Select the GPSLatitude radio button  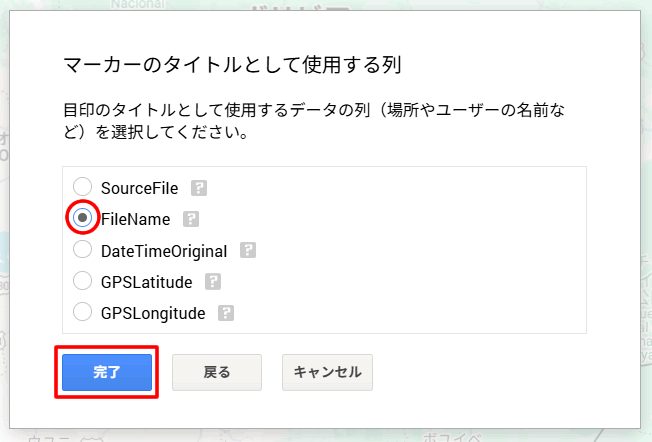[x=83, y=282]
